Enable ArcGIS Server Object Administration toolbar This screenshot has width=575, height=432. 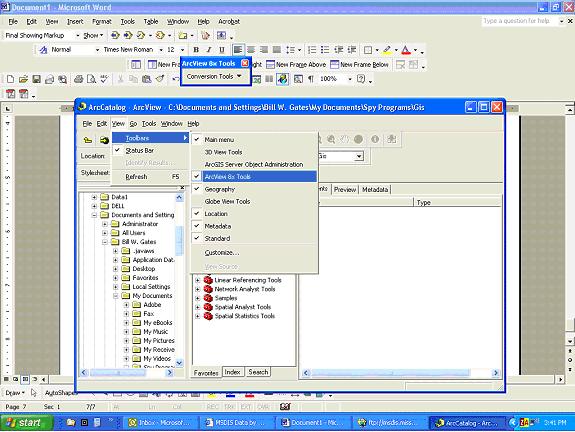(254, 164)
